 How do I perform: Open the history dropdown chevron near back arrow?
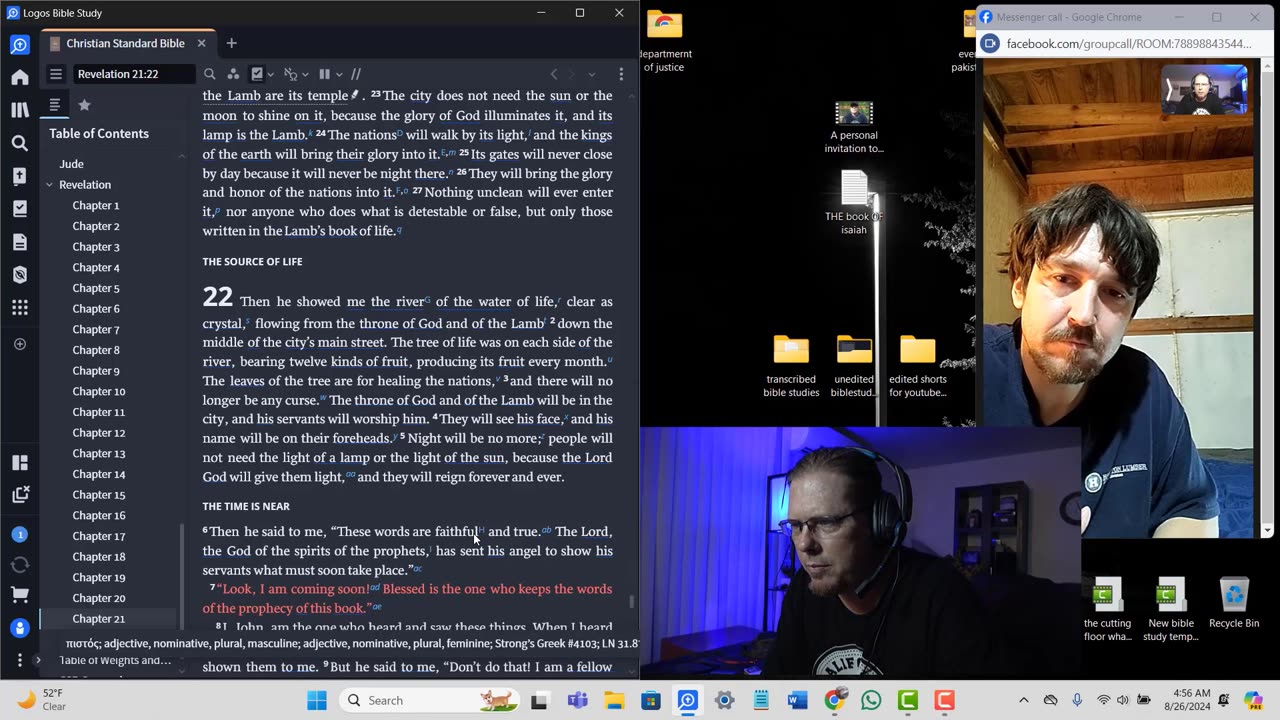(x=591, y=74)
